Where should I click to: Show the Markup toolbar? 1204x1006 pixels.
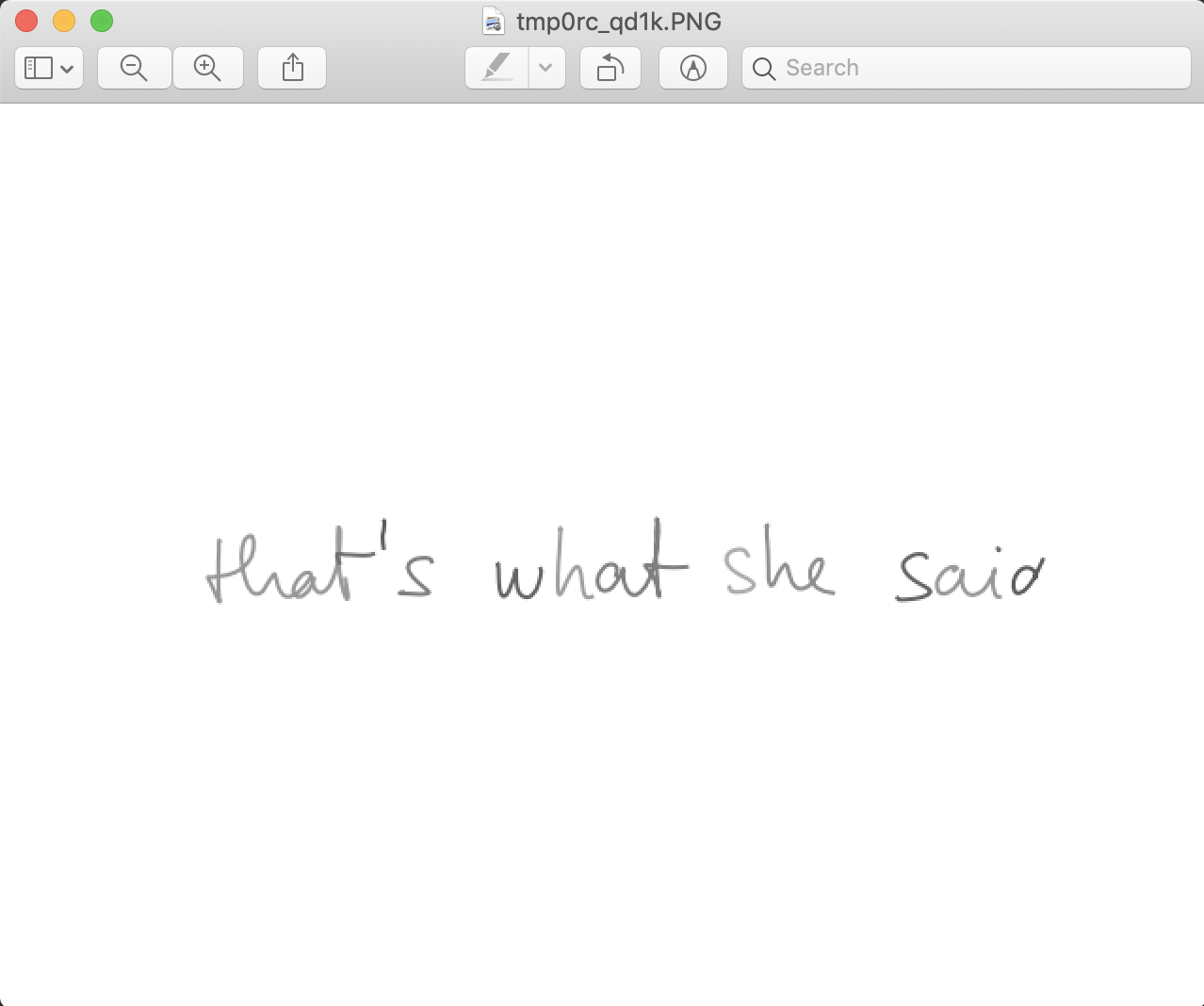[x=693, y=68]
